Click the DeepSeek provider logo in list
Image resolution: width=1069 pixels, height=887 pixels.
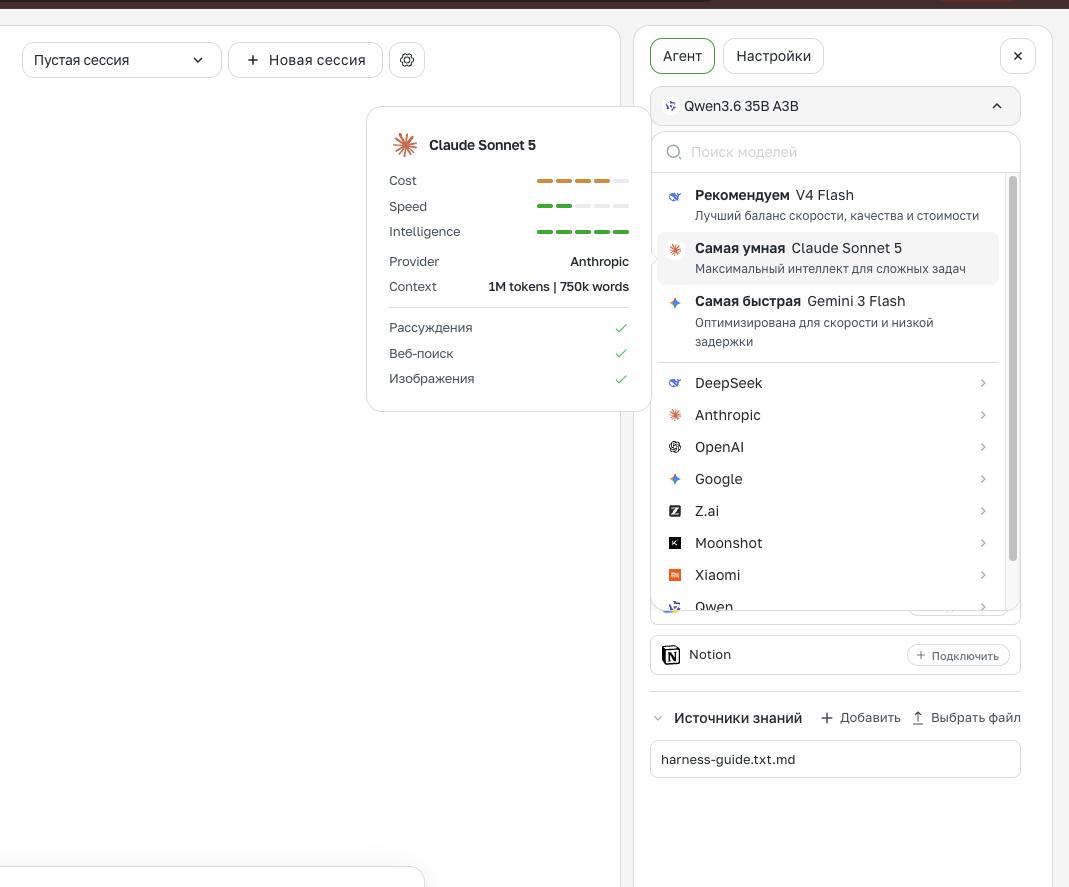[x=675, y=383]
